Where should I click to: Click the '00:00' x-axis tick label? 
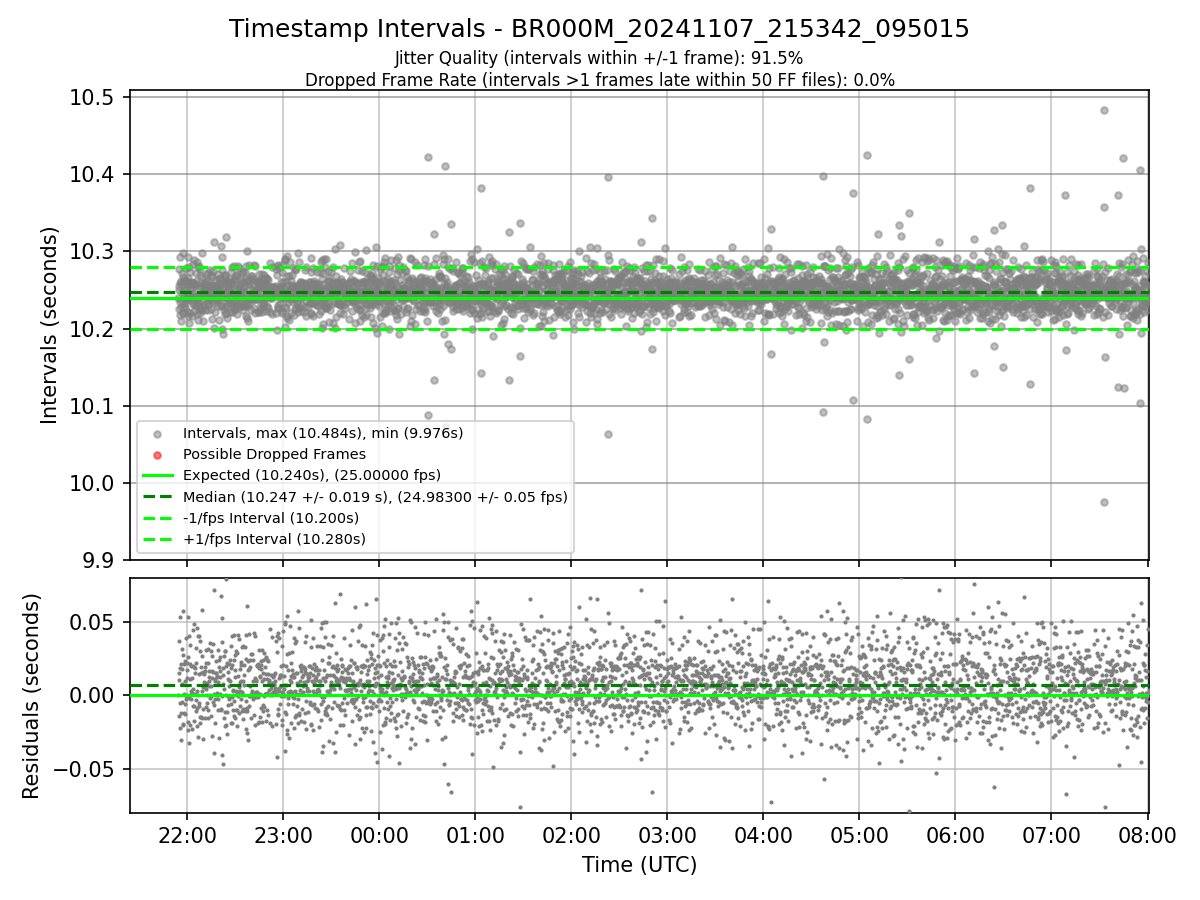pyautogui.click(x=379, y=836)
